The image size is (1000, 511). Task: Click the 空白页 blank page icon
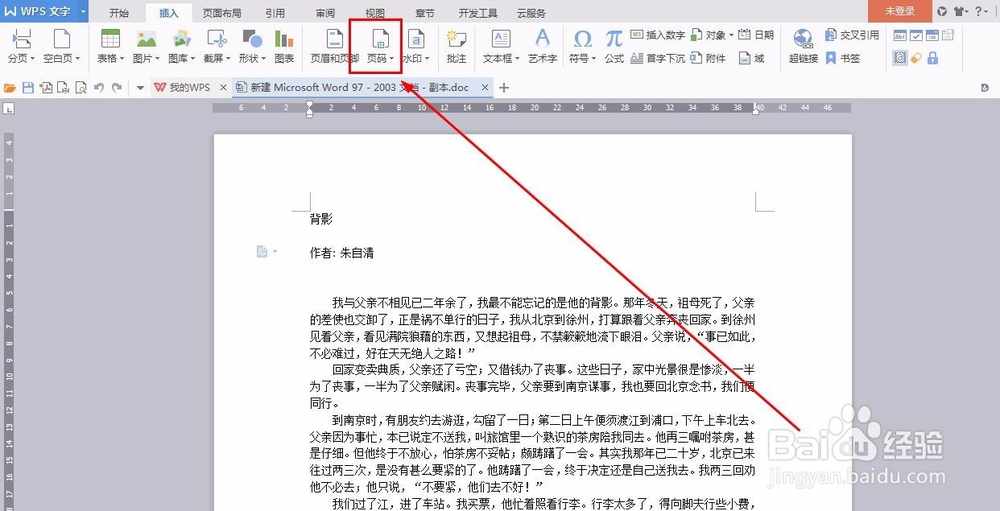pyautogui.click(x=62, y=38)
